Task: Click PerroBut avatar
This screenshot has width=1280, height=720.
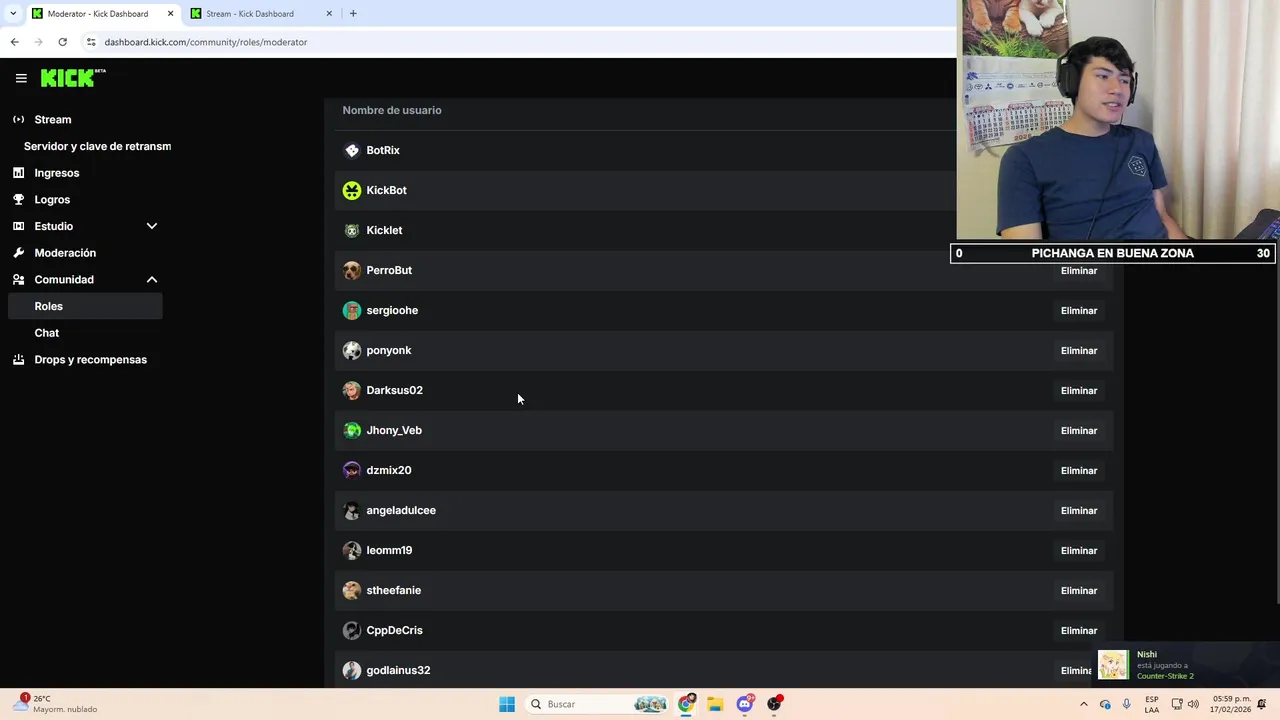Action: point(352,270)
